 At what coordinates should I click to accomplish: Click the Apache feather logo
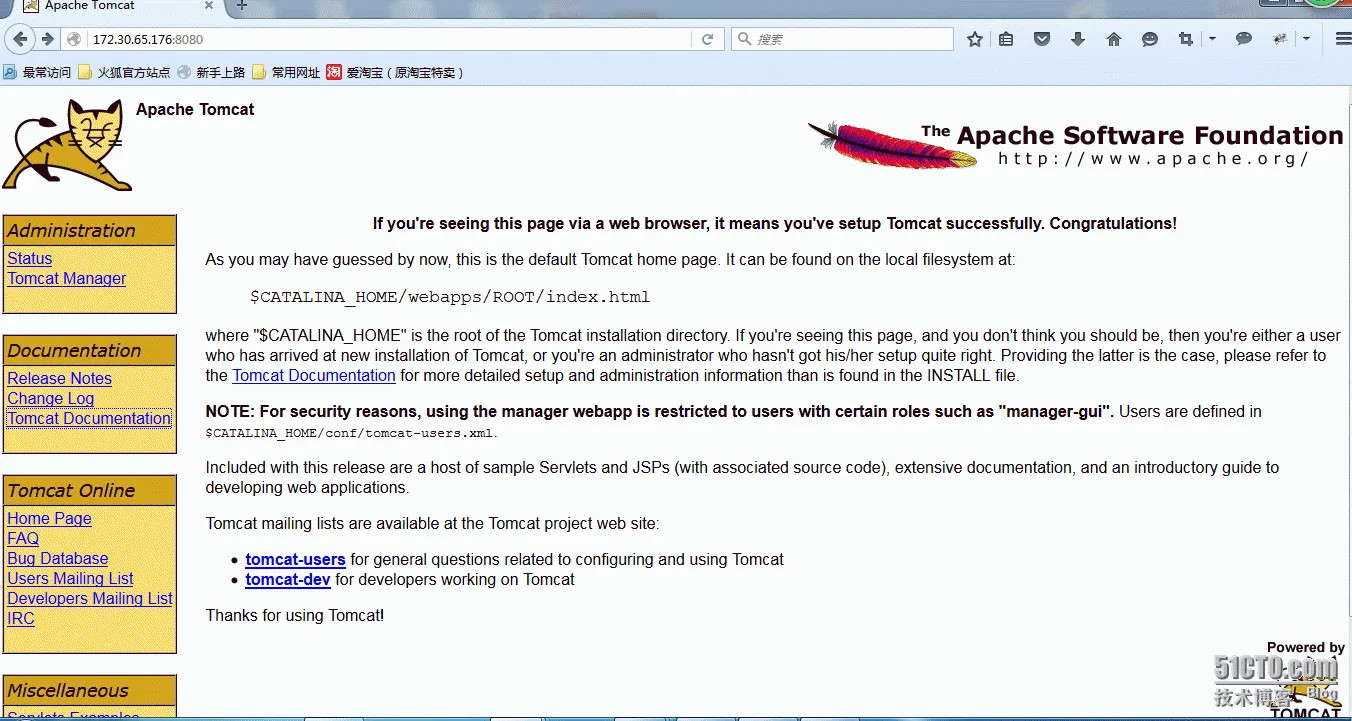tap(891, 146)
